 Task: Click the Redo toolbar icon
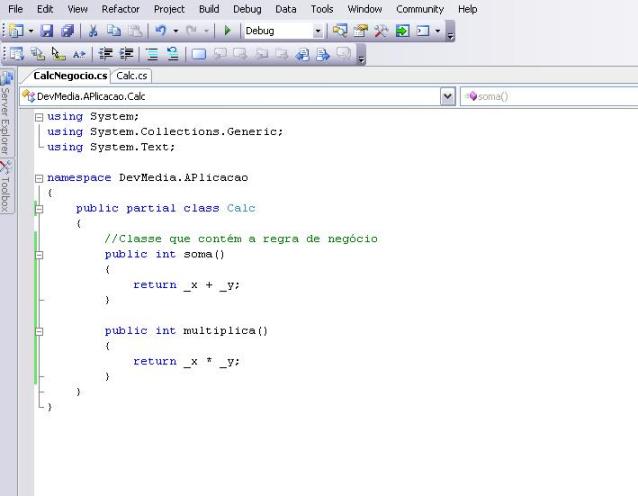point(191,31)
